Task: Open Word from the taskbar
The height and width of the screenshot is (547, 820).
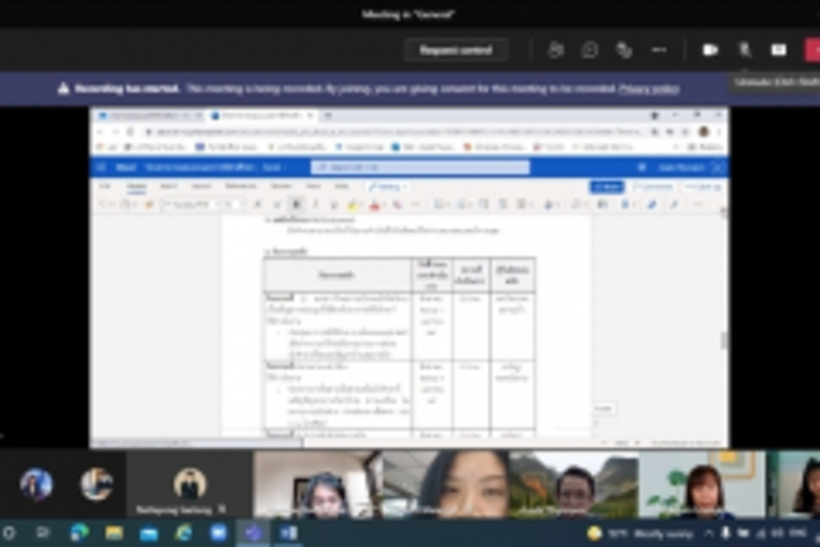Action: (288, 533)
